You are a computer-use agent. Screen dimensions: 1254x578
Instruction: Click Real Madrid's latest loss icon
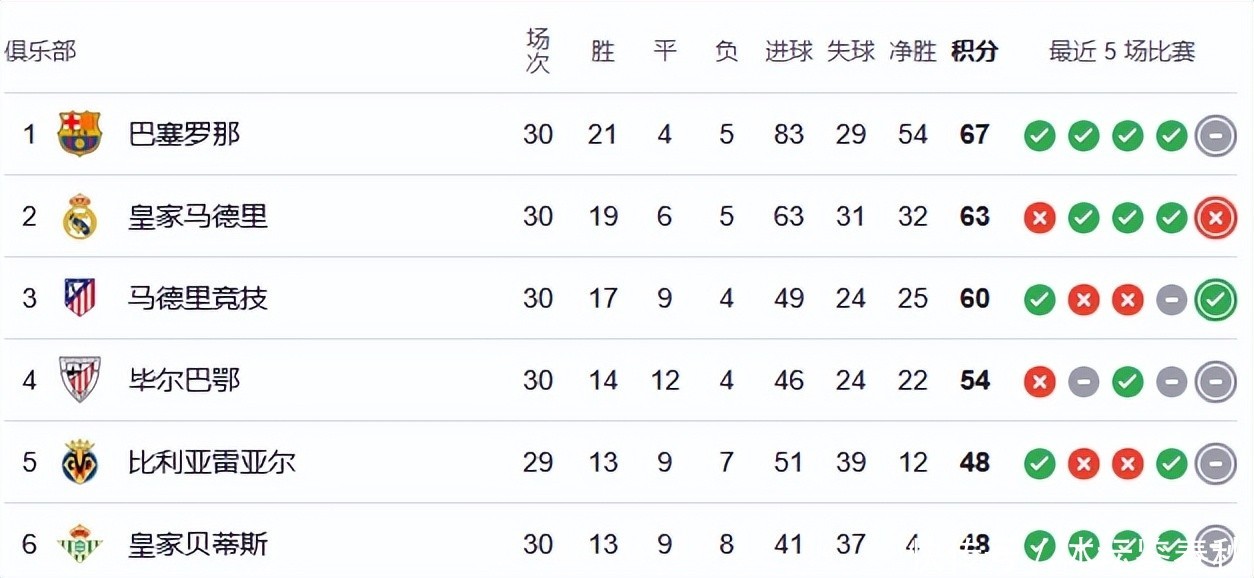[x=1216, y=217]
